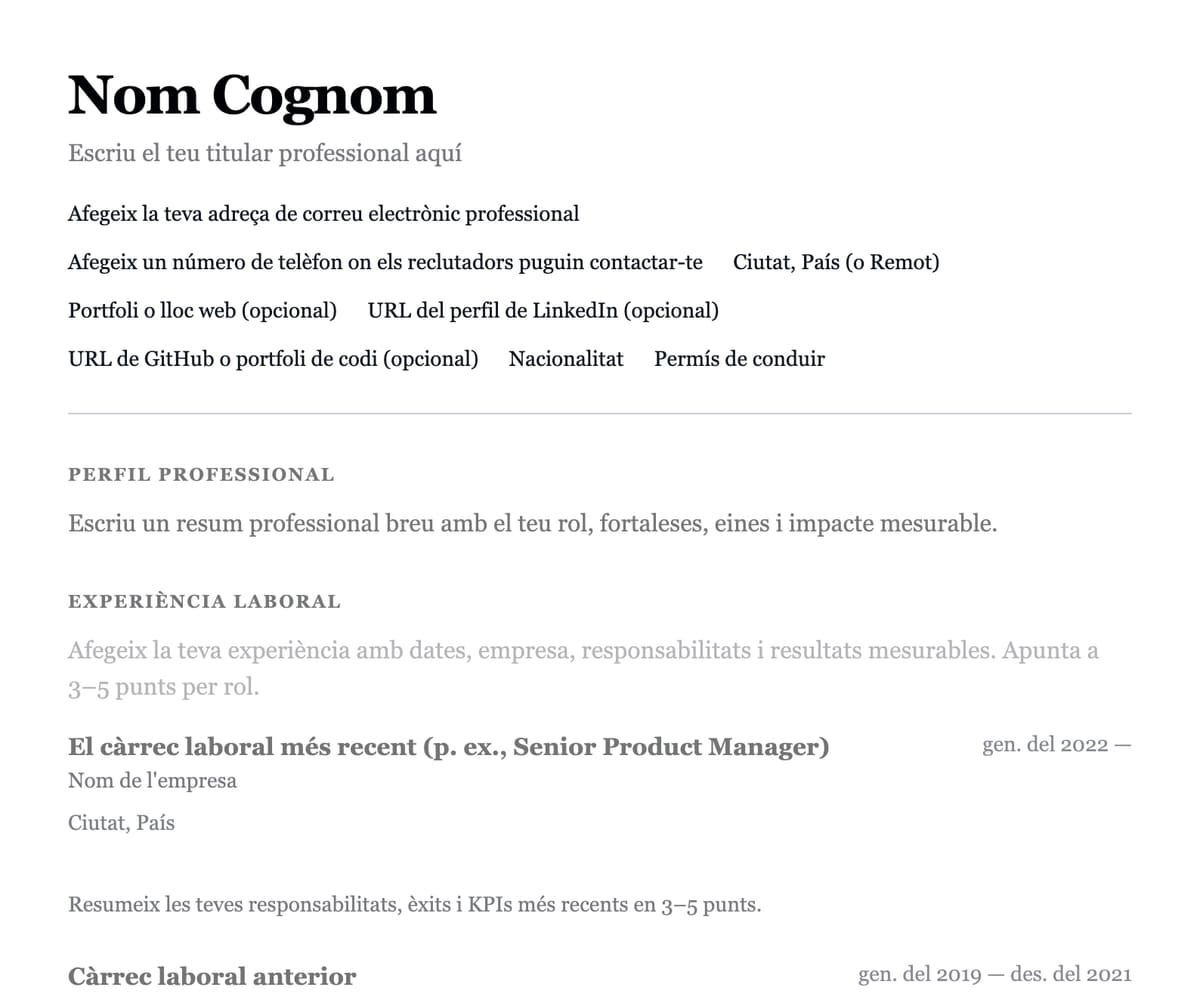Click the GitHub URL or code portfolio field
This screenshot has width=1200, height=1000.
(x=273, y=359)
